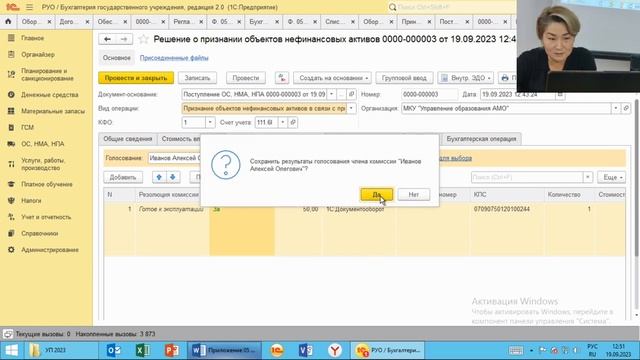The image size is (640, 360).
Task: Click the table search field
Action: point(527,177)
